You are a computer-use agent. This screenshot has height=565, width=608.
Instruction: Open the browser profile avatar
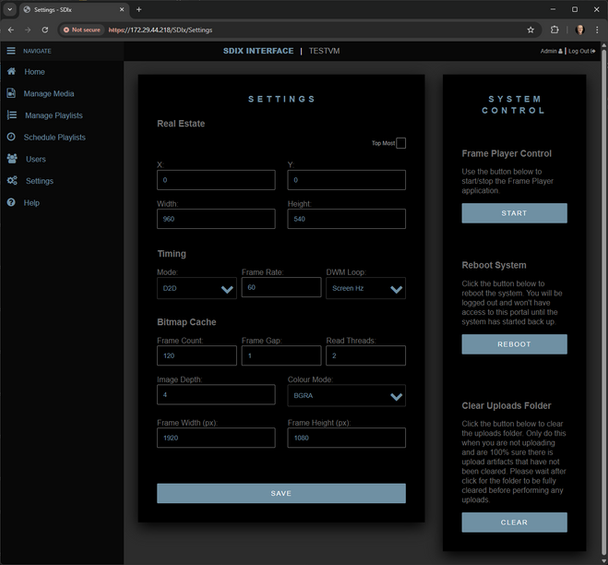tap(580, 30)
